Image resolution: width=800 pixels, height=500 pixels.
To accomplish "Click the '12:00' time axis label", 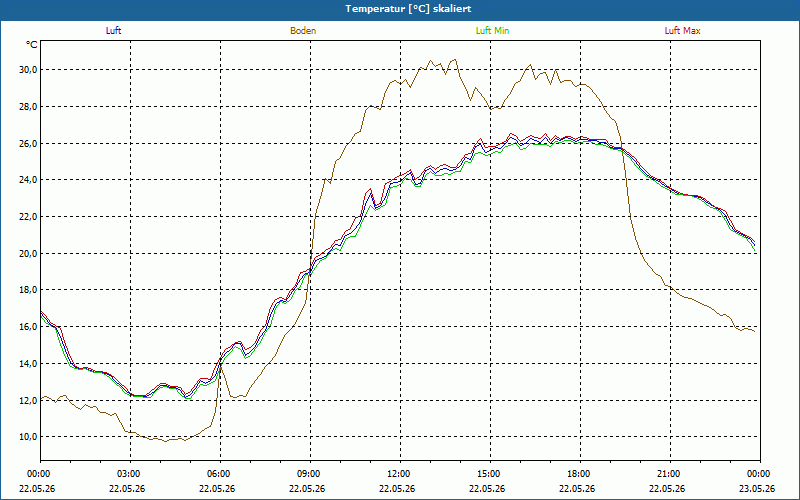I will [400, 474].
